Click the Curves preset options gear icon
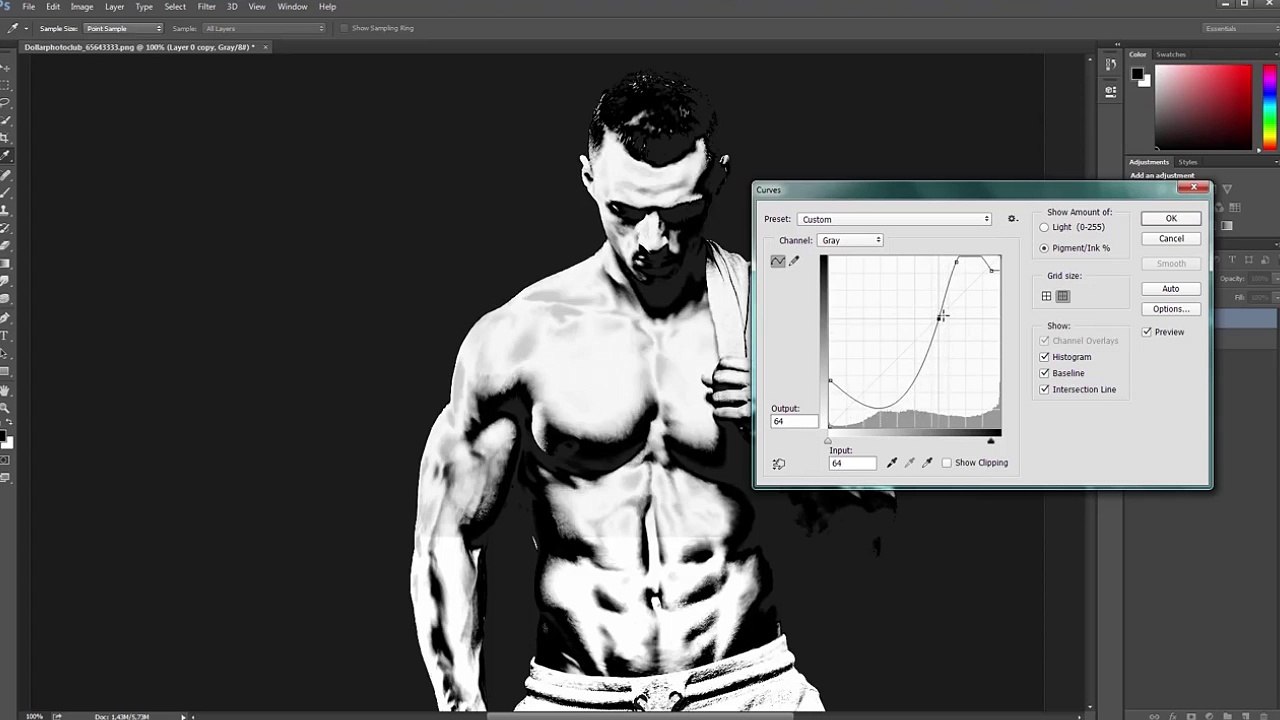Screen dimensions: 1280x720 point(1012,219)
